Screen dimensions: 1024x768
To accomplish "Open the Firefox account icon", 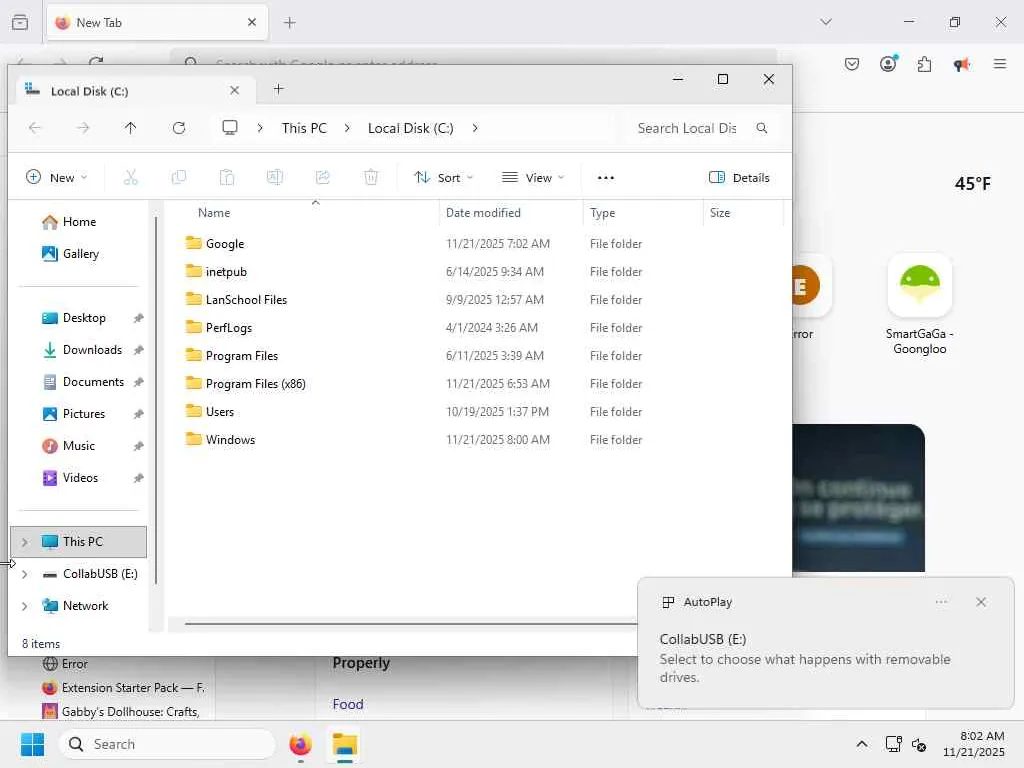I will tap(888, 64).
